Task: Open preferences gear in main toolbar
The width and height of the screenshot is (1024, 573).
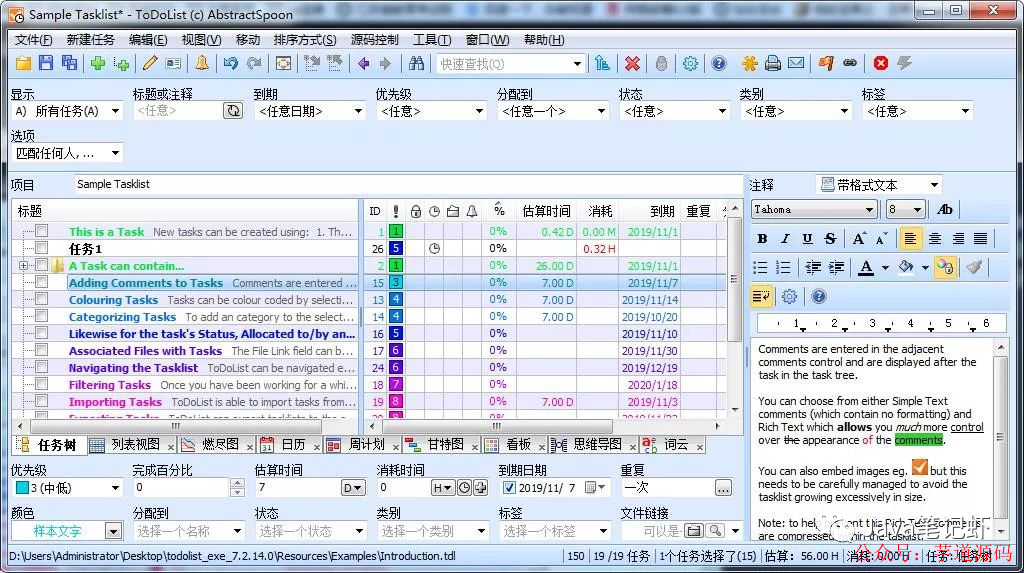Action: [690, 63]
